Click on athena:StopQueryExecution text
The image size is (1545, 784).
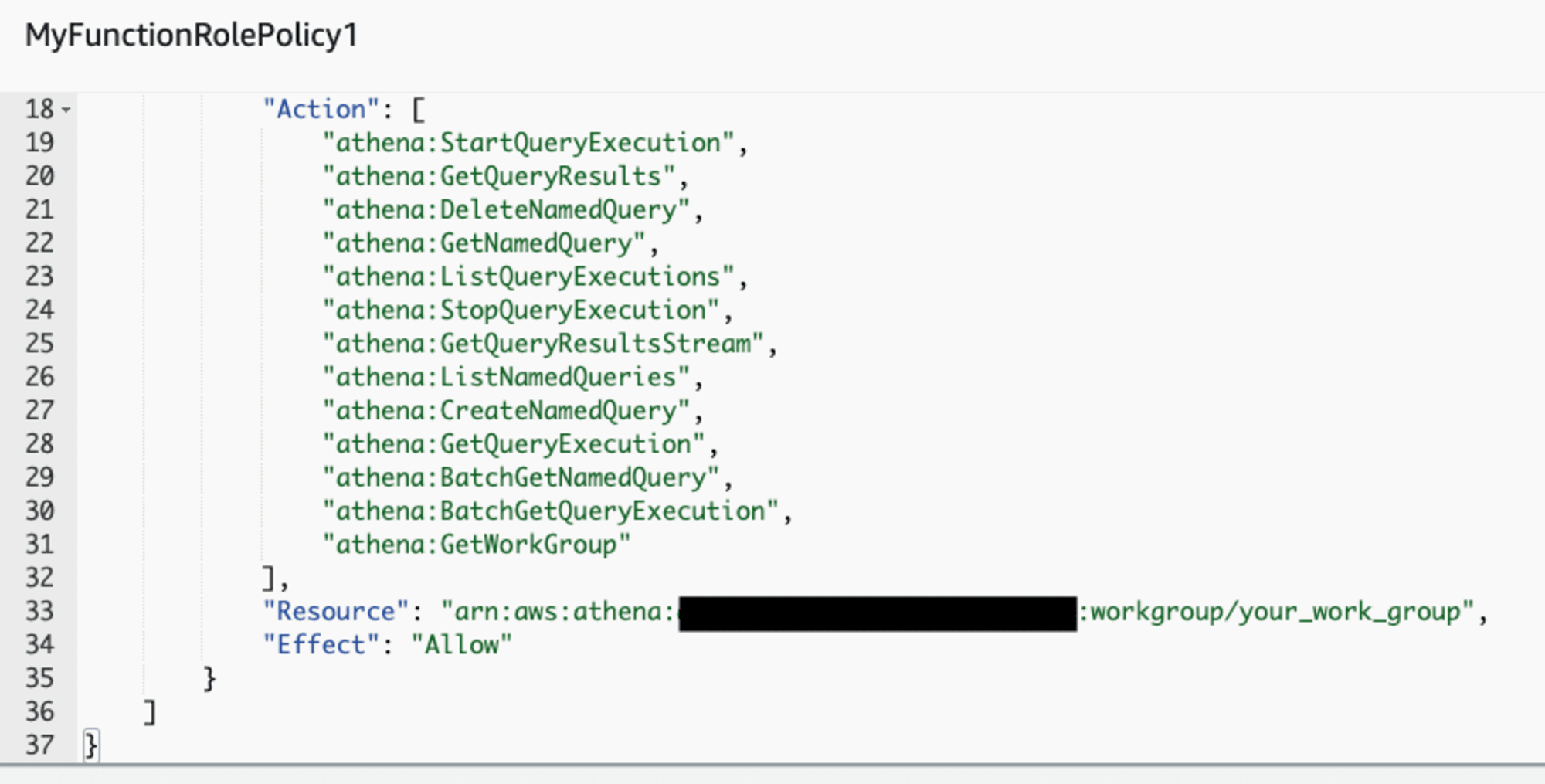coord(521,310)
